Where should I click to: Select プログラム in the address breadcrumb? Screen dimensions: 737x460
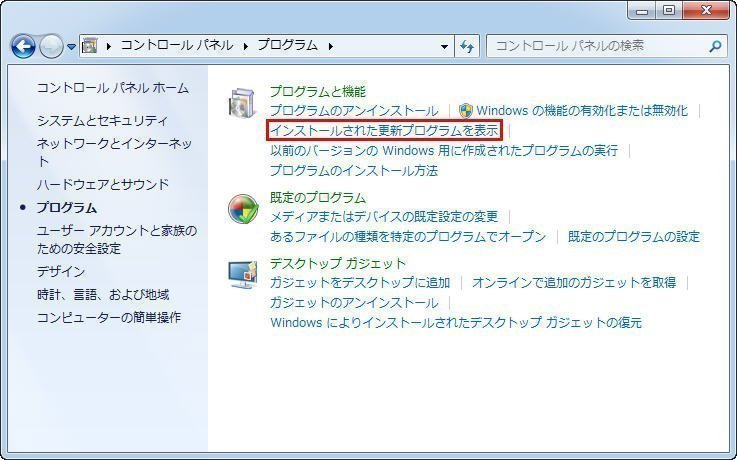coord(288,46)
